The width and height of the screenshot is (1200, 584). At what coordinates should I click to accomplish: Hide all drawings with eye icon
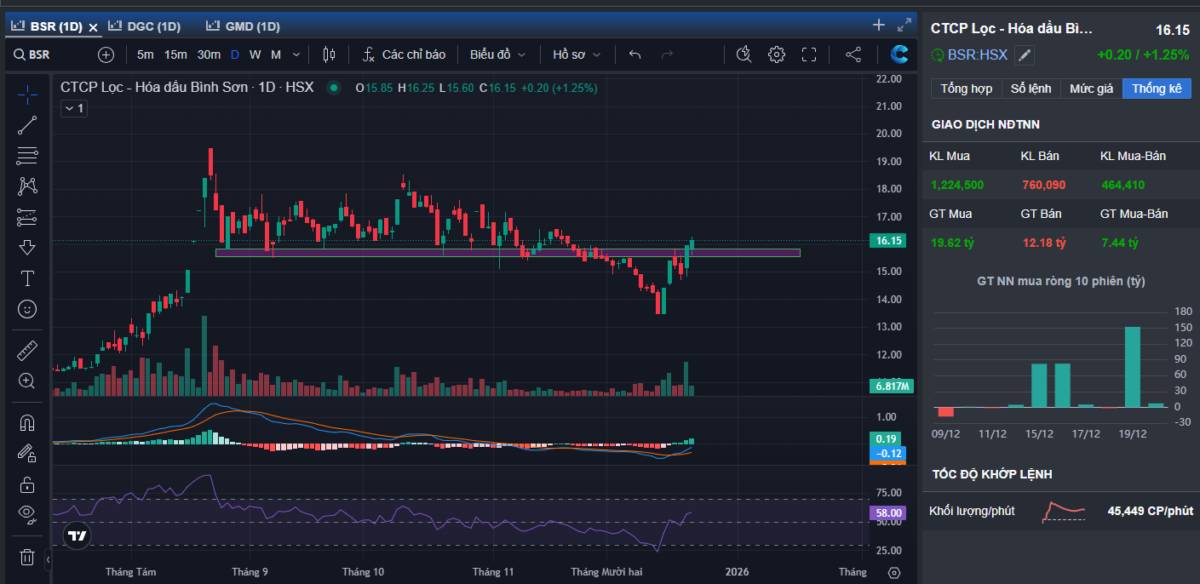point(27,515)
